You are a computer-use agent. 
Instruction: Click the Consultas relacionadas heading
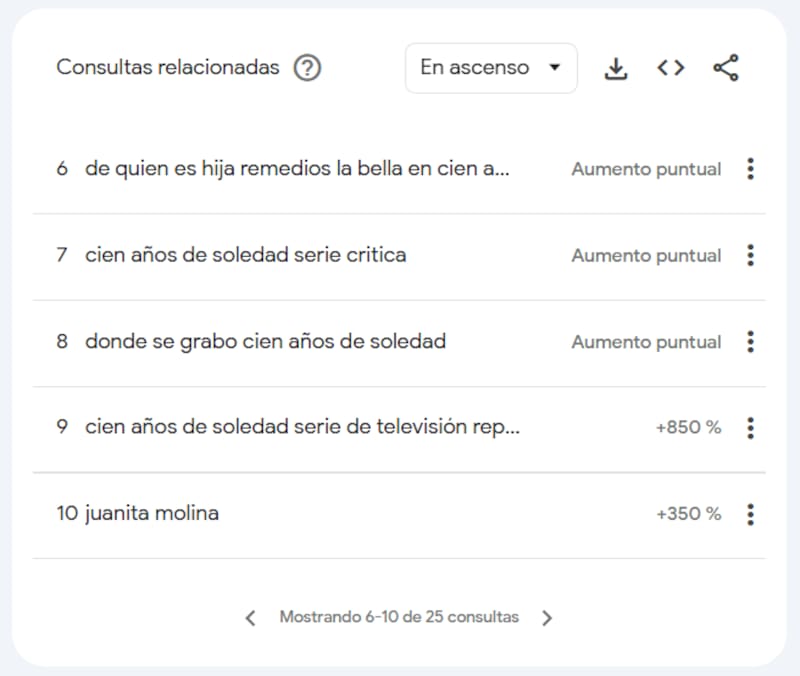click(168, 67)
